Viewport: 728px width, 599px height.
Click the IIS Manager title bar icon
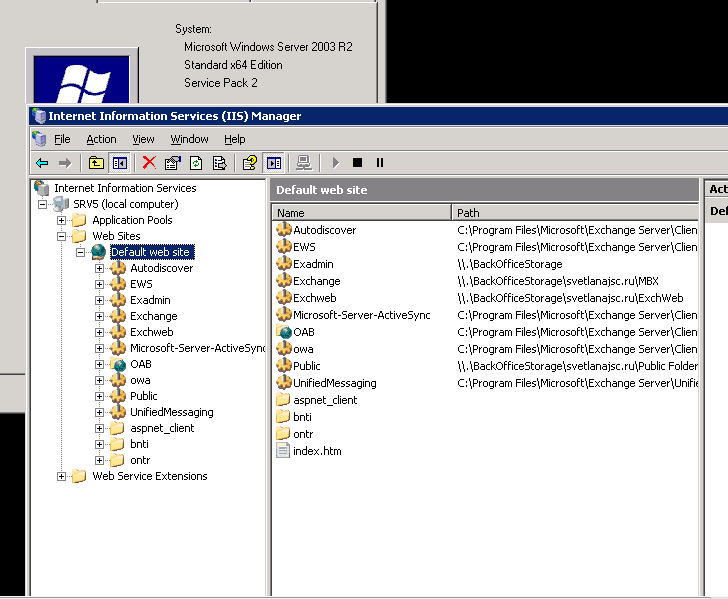39,116
